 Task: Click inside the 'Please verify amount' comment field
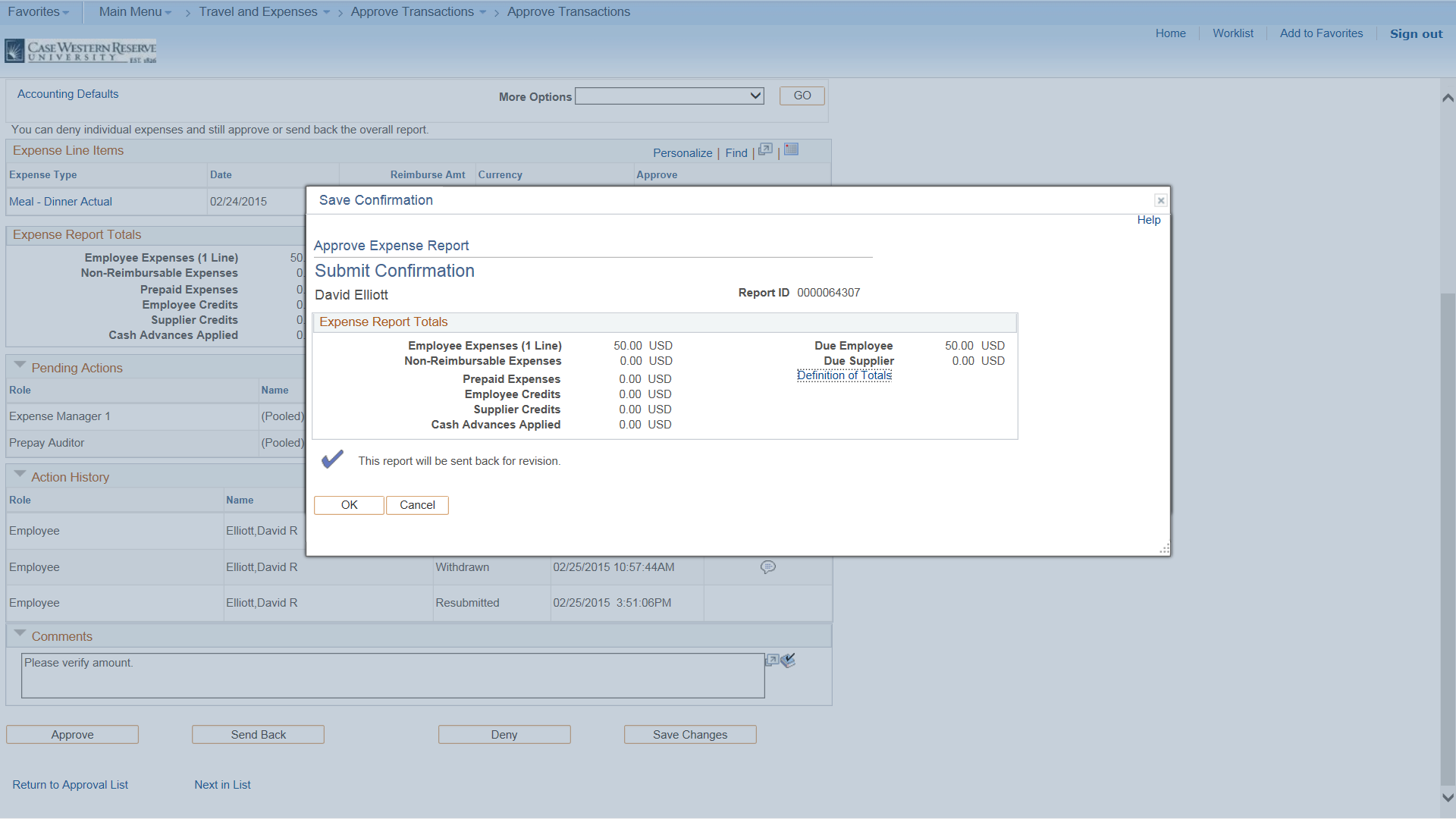[x=391, y=675]
